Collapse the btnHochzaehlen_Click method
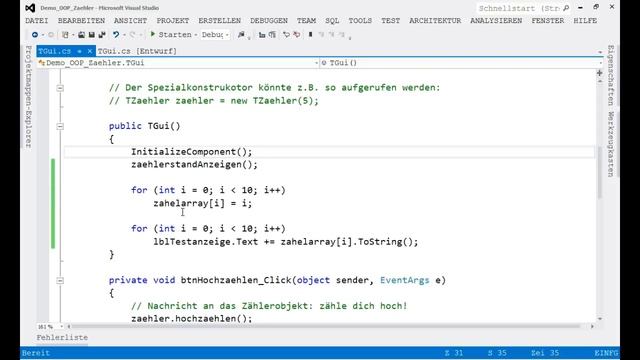This screenshot has height=360, width=640. tap(60, 280)
